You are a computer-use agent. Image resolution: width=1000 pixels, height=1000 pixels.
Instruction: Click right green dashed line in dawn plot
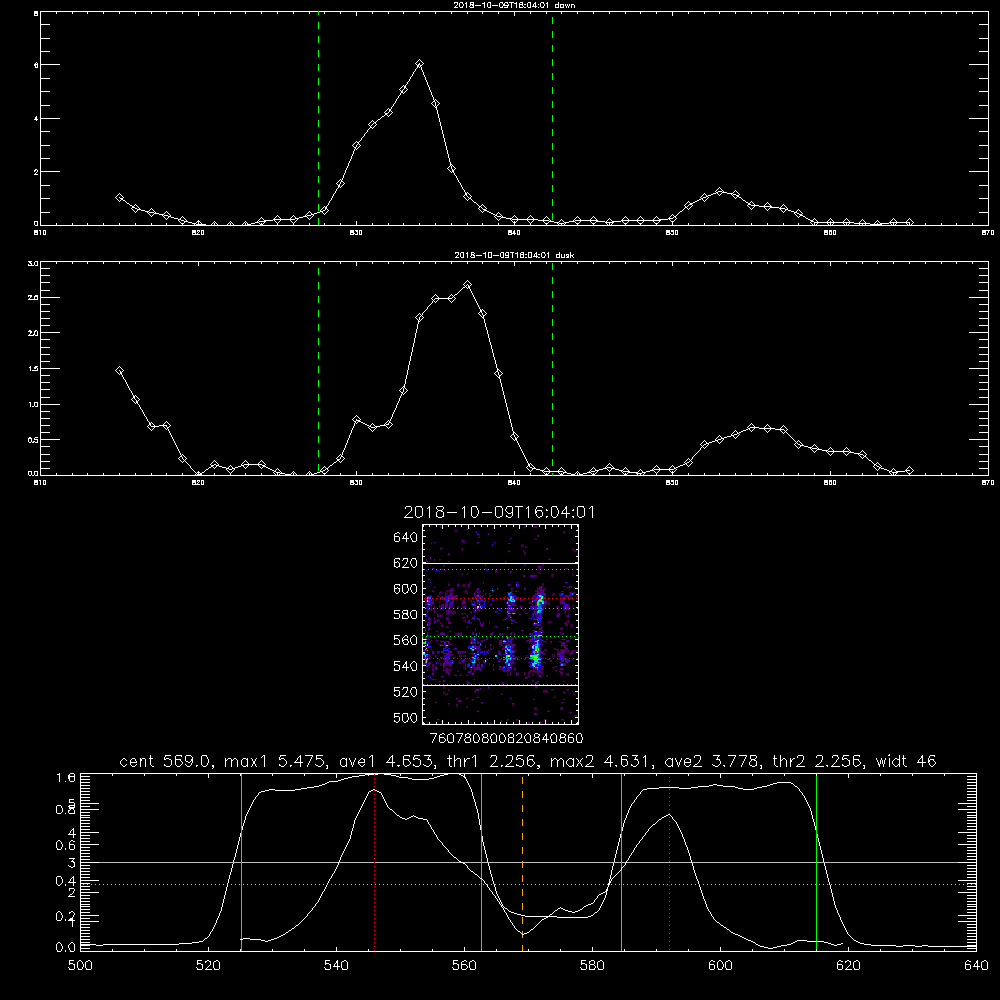552,119
